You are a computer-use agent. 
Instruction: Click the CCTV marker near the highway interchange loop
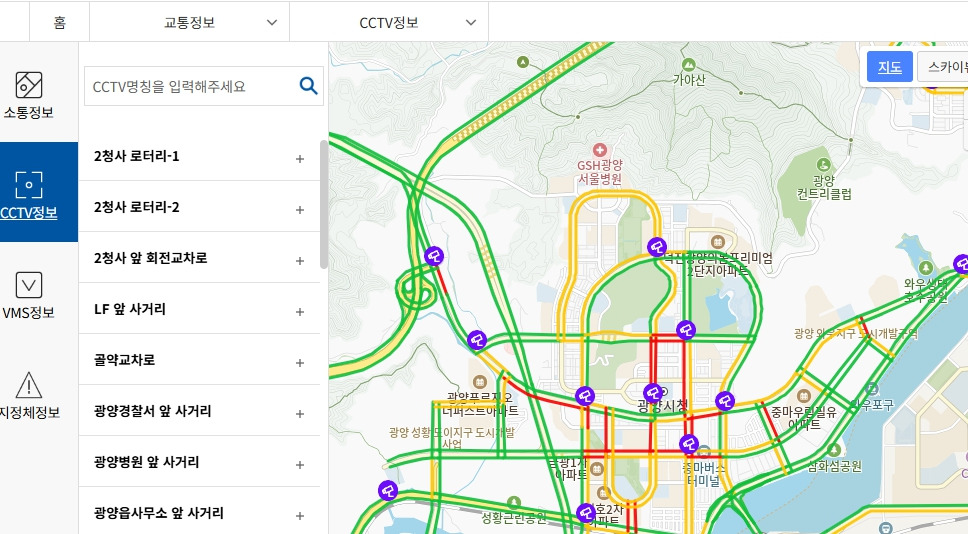click(x=434, y=256)
